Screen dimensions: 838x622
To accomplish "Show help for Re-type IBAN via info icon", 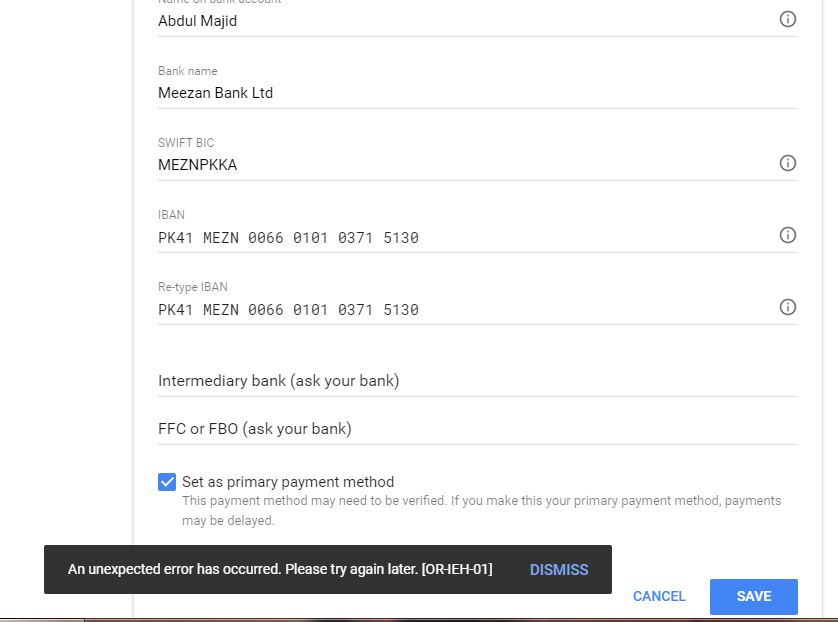I will click(788, 307).
